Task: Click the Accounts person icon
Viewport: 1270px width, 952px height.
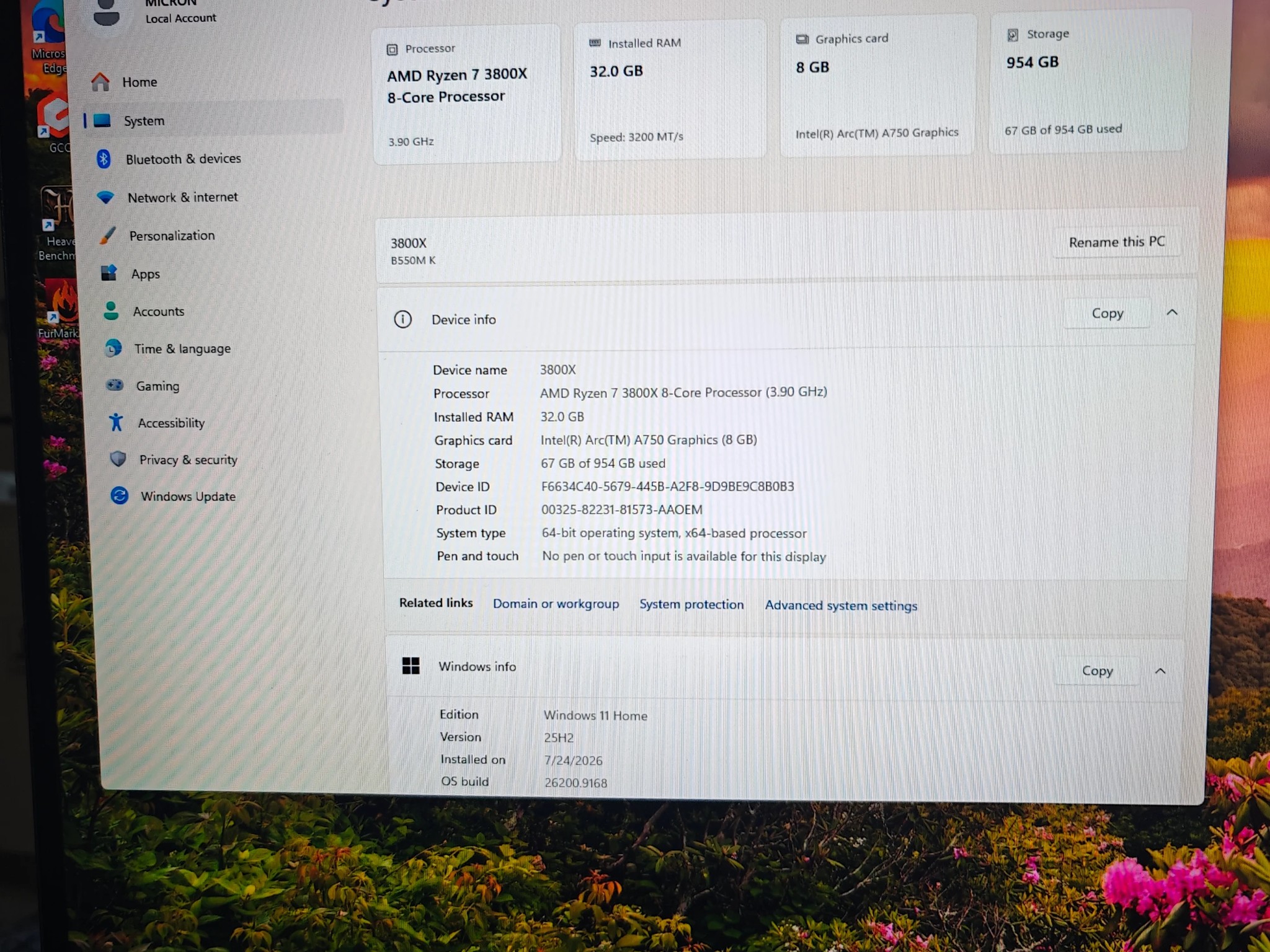Action: [111, 311]
